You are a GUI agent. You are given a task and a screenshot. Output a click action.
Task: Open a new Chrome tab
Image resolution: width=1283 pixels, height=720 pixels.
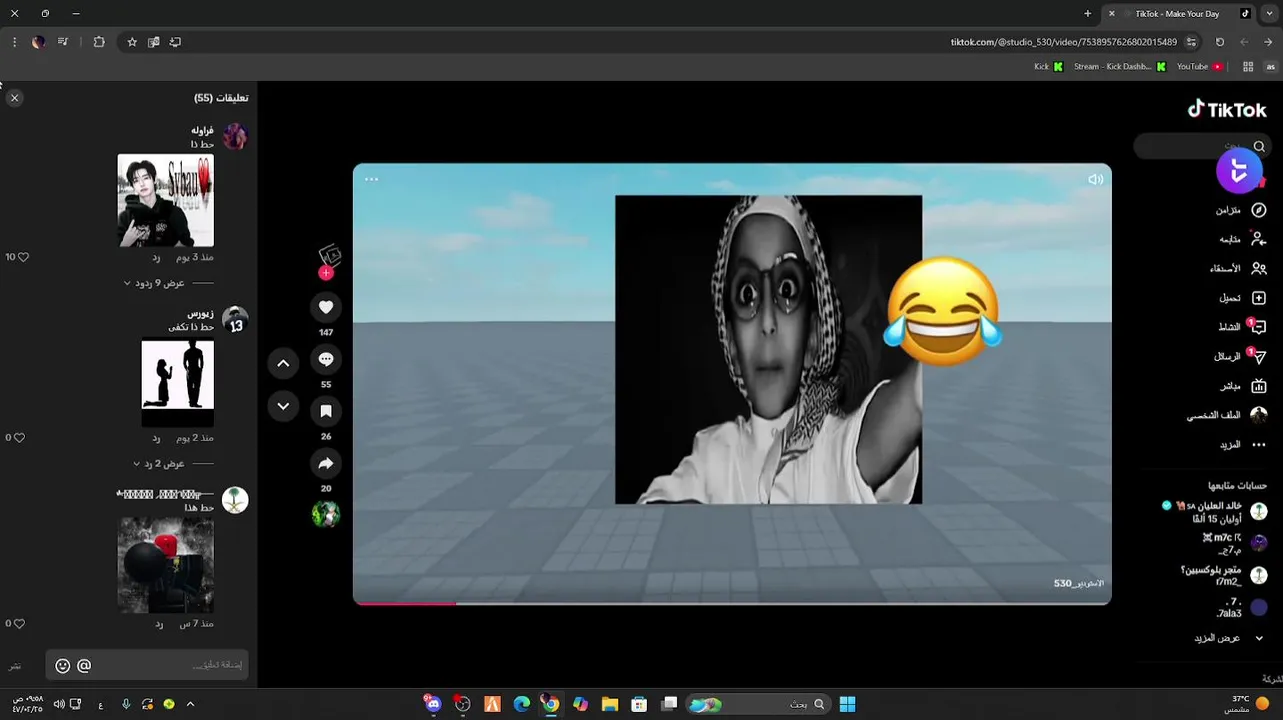pos(1088,13)
